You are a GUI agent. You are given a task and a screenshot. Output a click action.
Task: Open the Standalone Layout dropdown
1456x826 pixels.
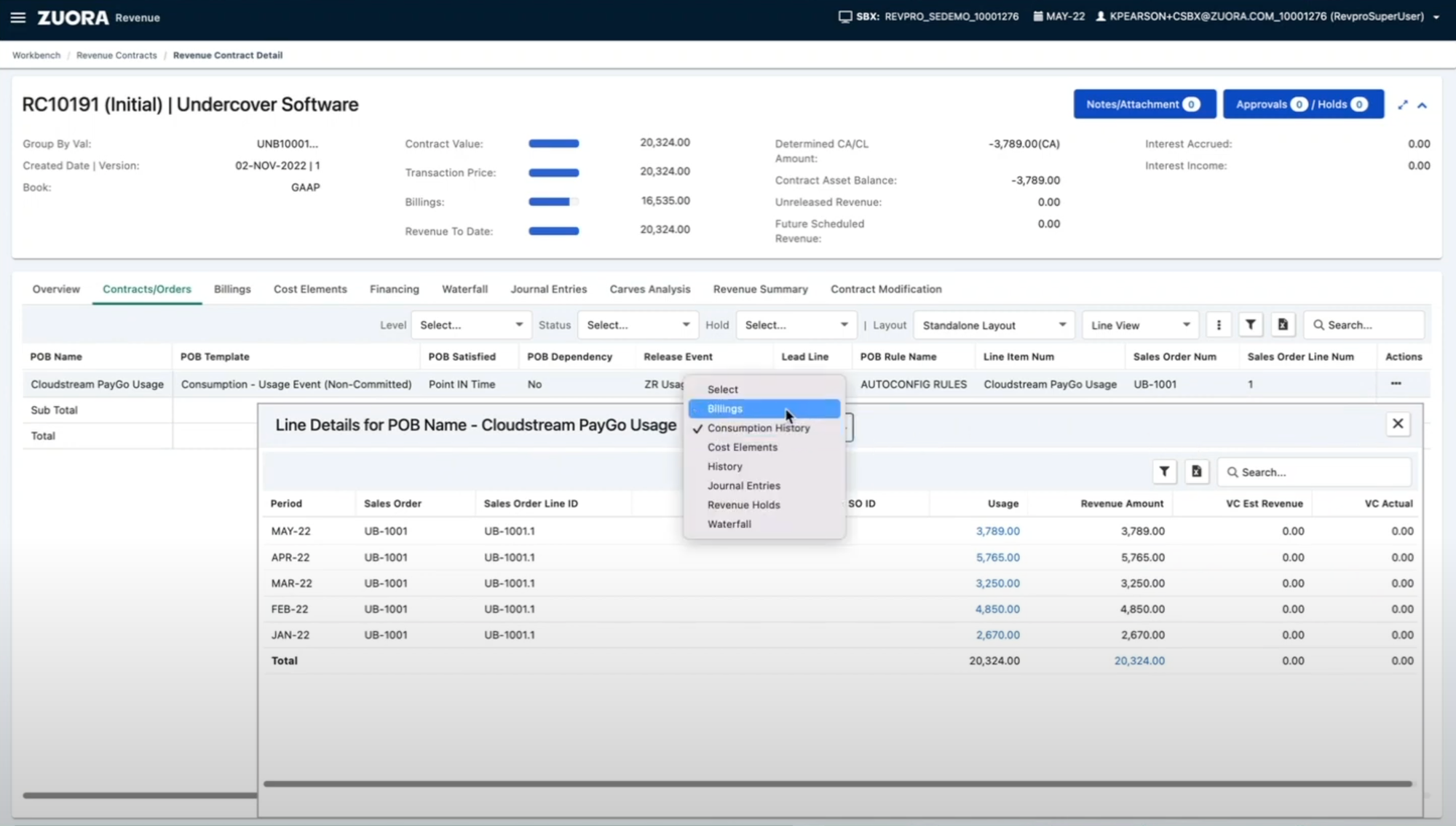point(993,325)
